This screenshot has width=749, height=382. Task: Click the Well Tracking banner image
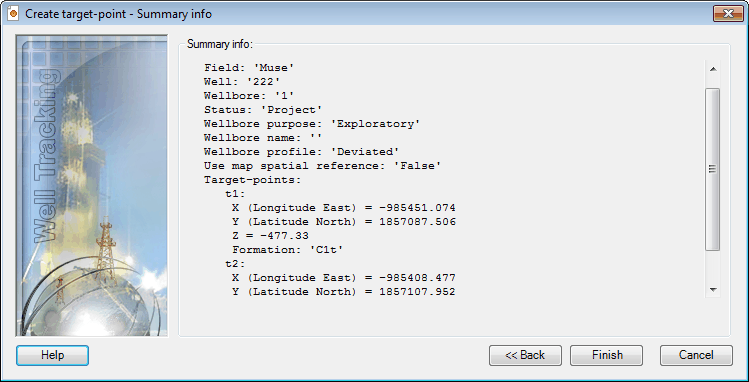pyautogui.click(x=92, y=185)
